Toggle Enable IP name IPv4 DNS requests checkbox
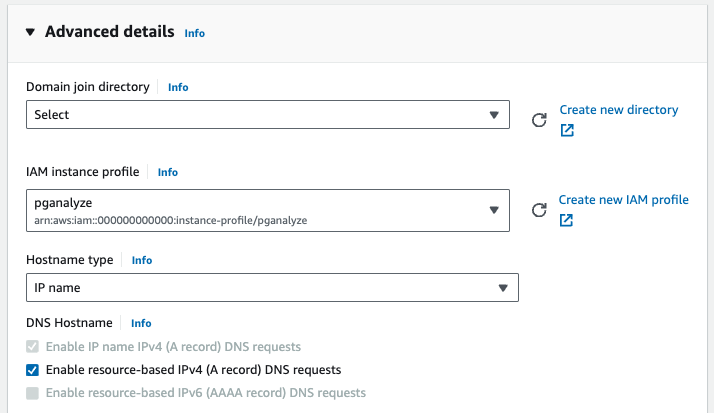714x413 pixels. (x=33, y=347)
